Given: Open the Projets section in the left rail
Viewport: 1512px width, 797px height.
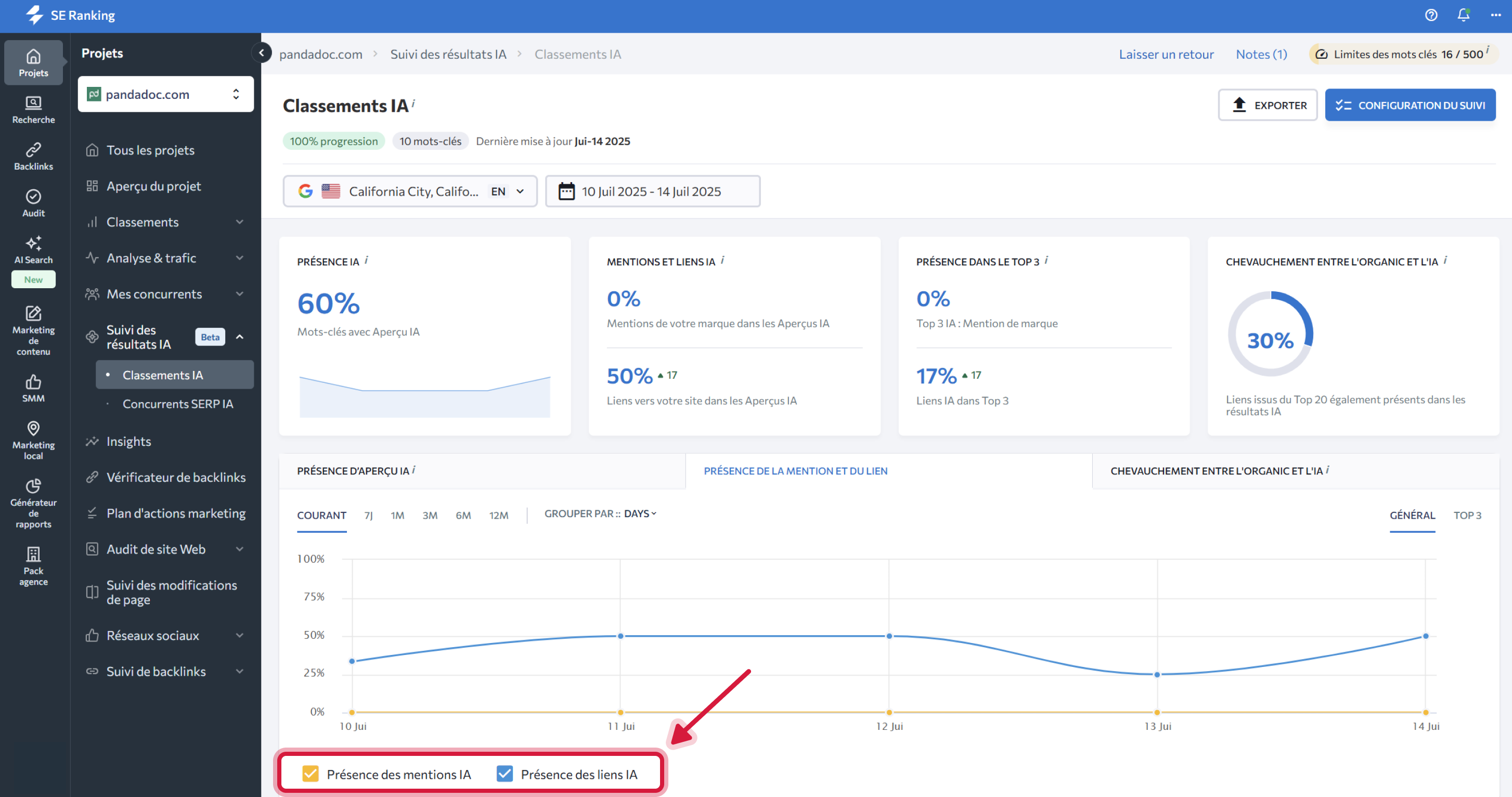Looking at the screenshot, I should point(33,63).
